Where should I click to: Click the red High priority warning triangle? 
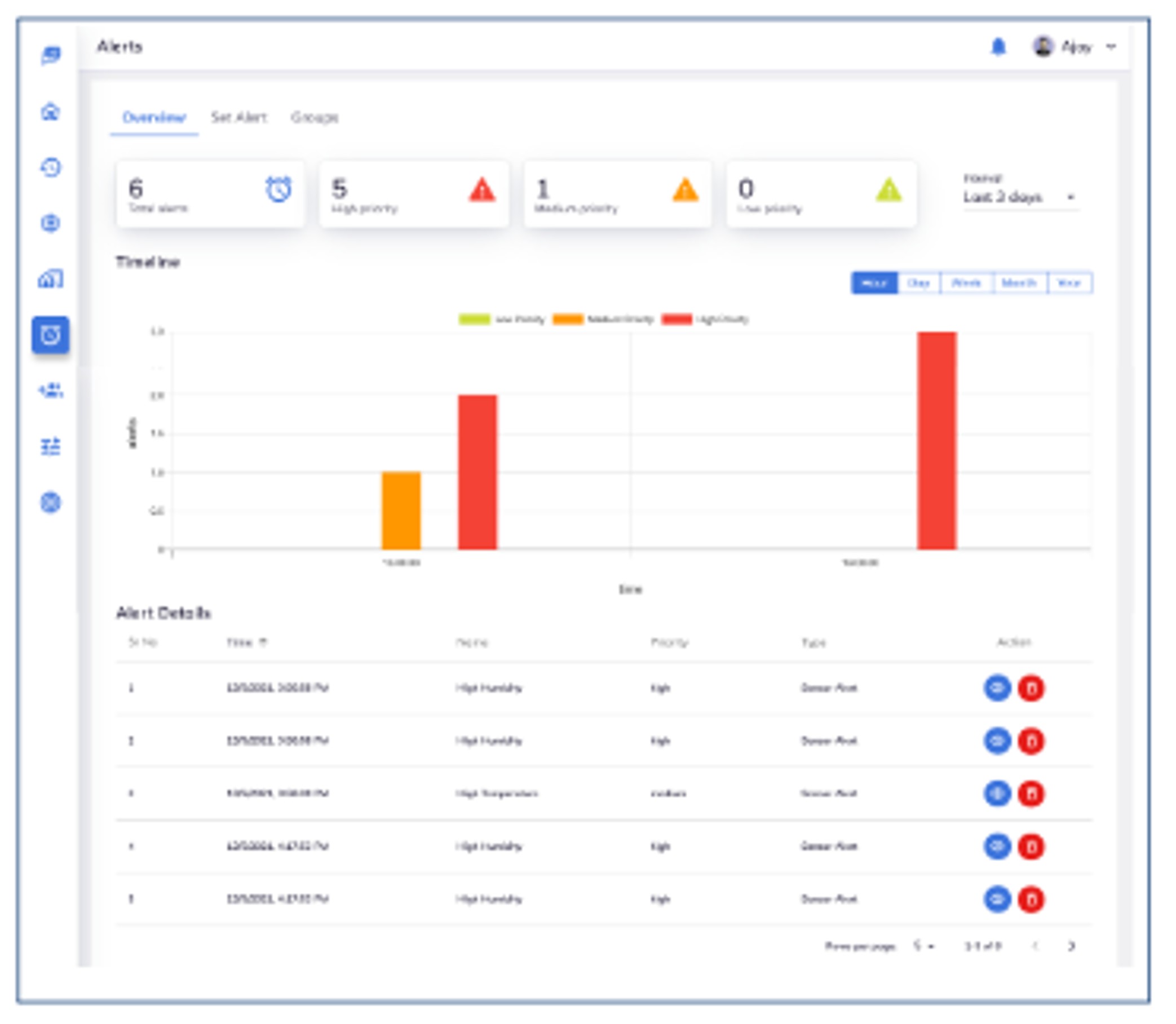(482, 190)
